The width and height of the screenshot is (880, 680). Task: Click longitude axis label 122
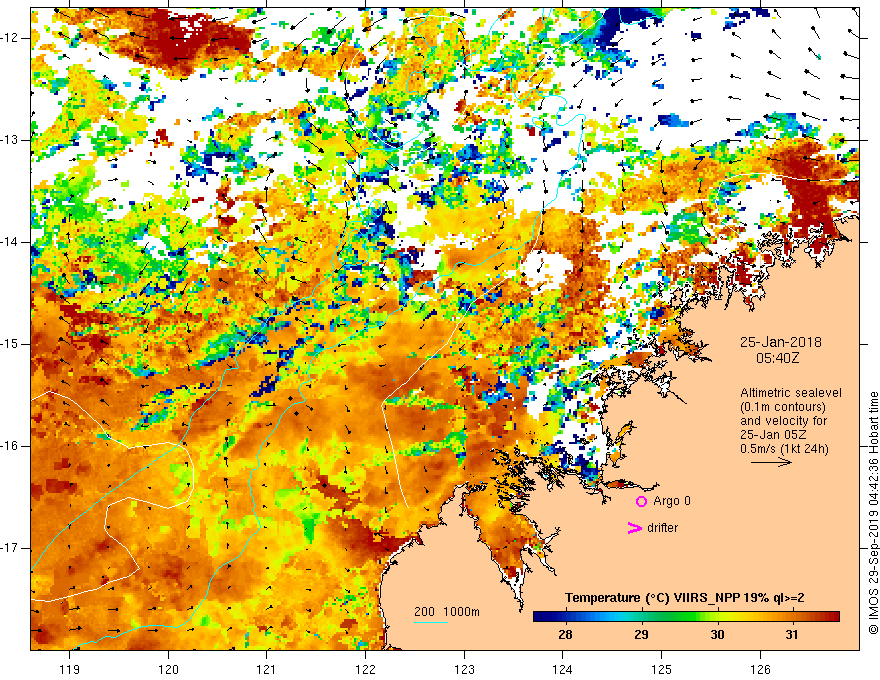pyautogui.click(x=365, y=669)
